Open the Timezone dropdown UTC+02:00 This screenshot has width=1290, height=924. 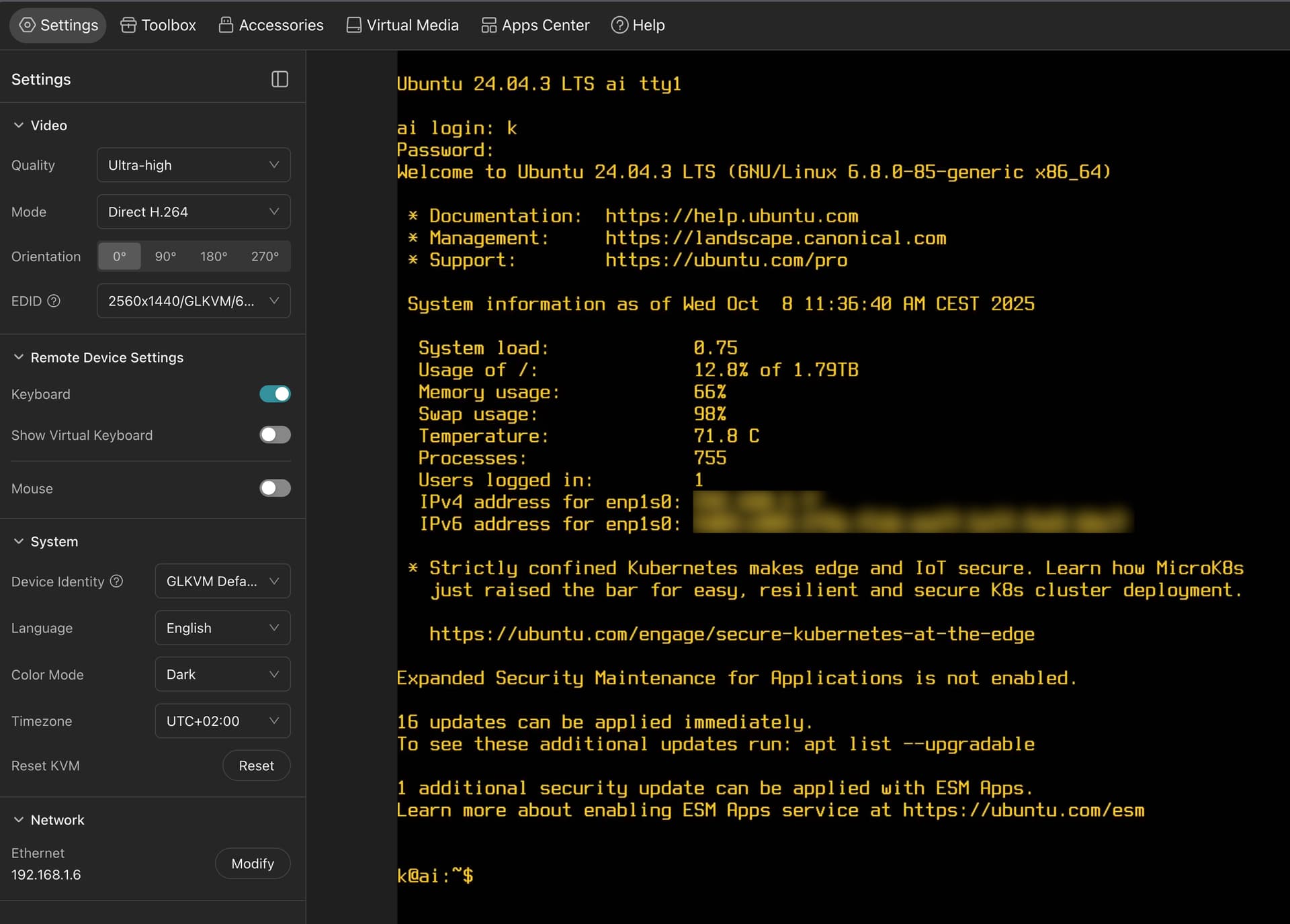[x=222, y=721]
